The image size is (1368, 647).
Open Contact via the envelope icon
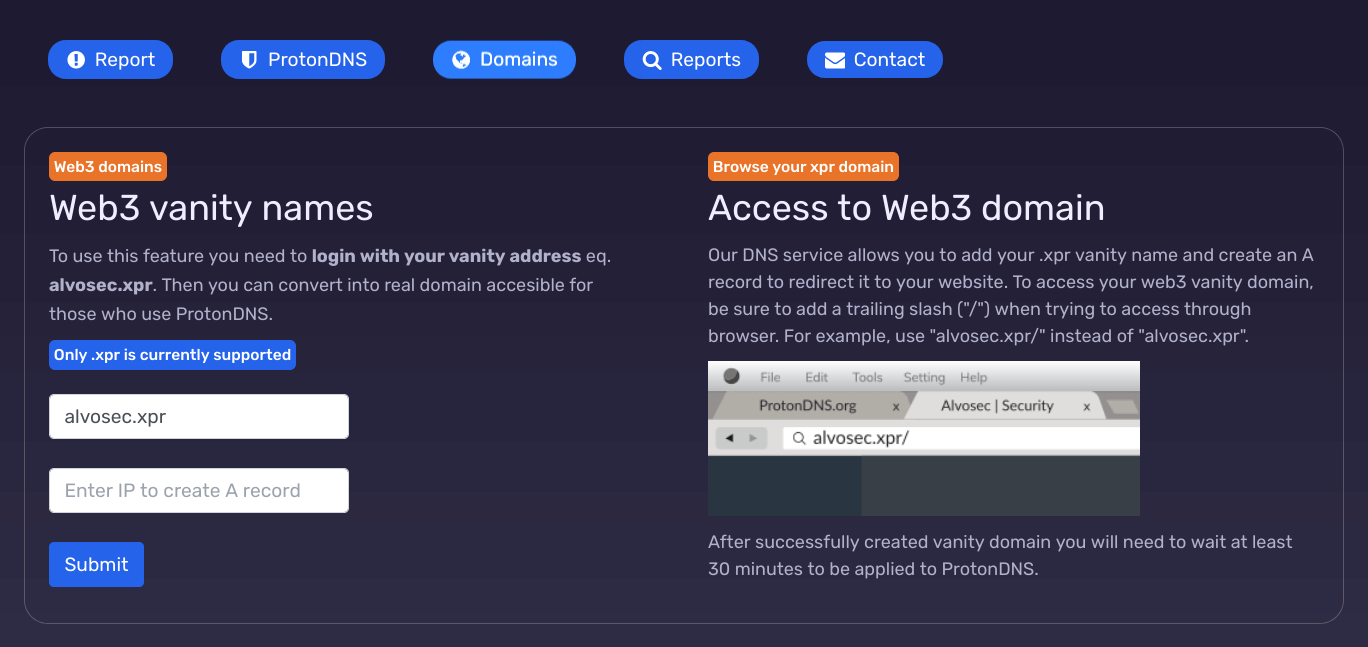pos(835,60)
